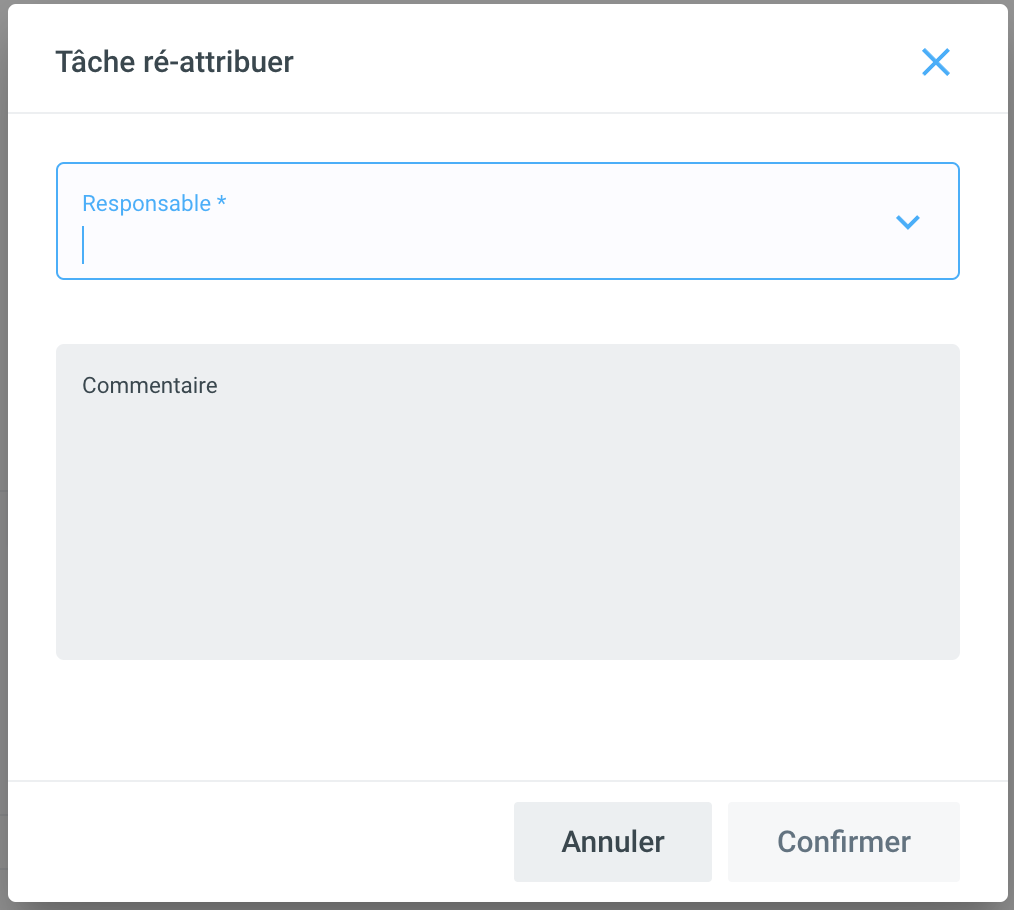Viewport: 1014px width, 910px height.
Task: Click the down-arrow icon in Responsable field
Action: pos(907,222)
